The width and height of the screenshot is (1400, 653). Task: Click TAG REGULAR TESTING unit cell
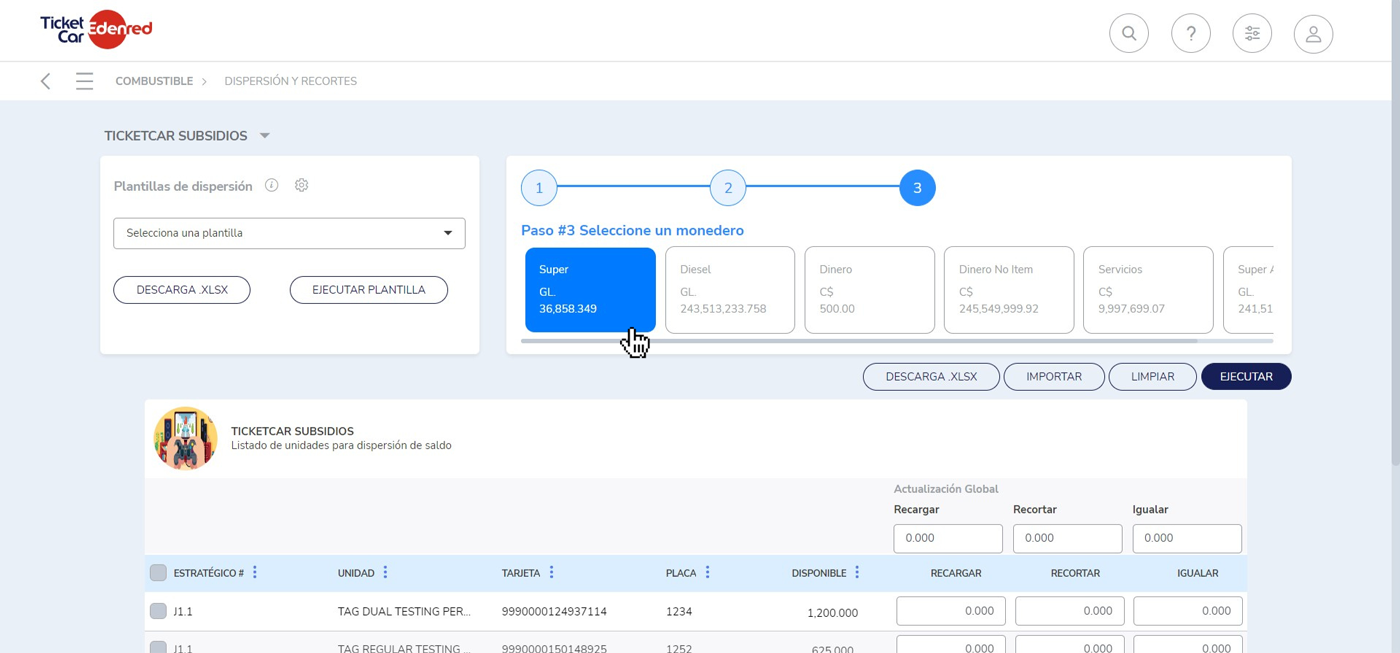pyautogui.click(x=404, y=648)
